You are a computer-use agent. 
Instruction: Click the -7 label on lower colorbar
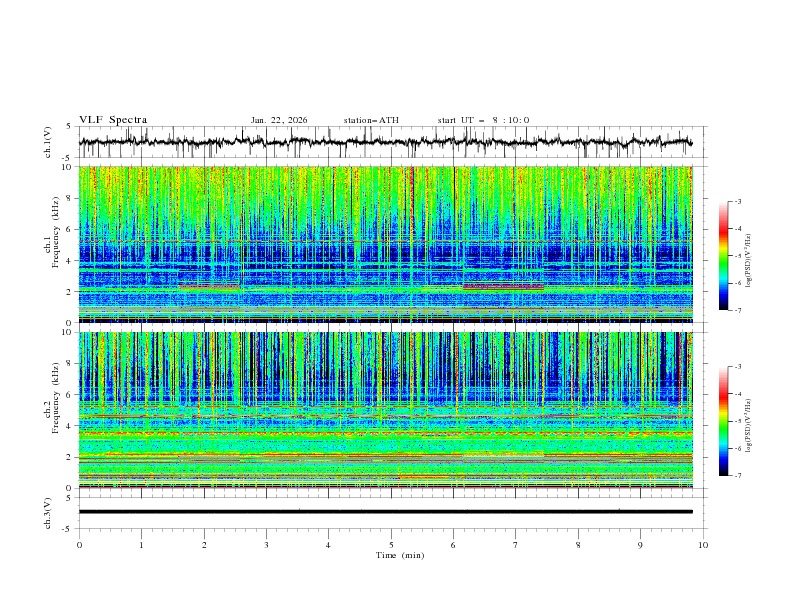(x=737, y=476)
